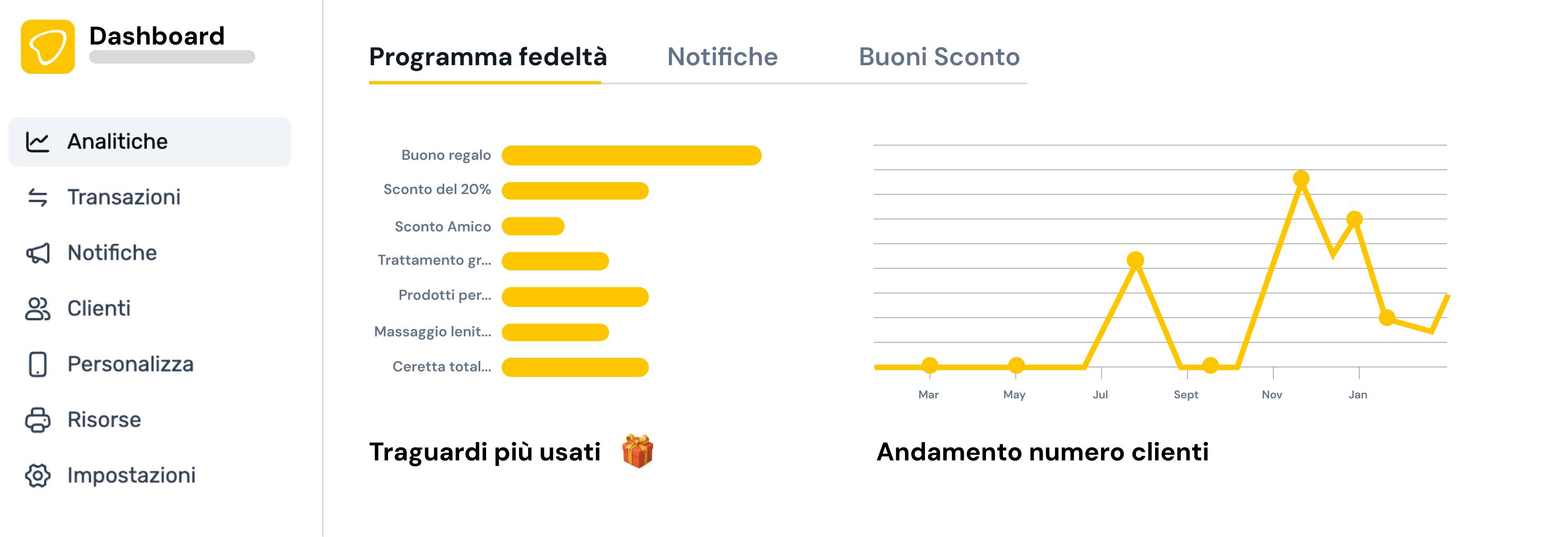Click the Risorse printer icon

point(37,420)
